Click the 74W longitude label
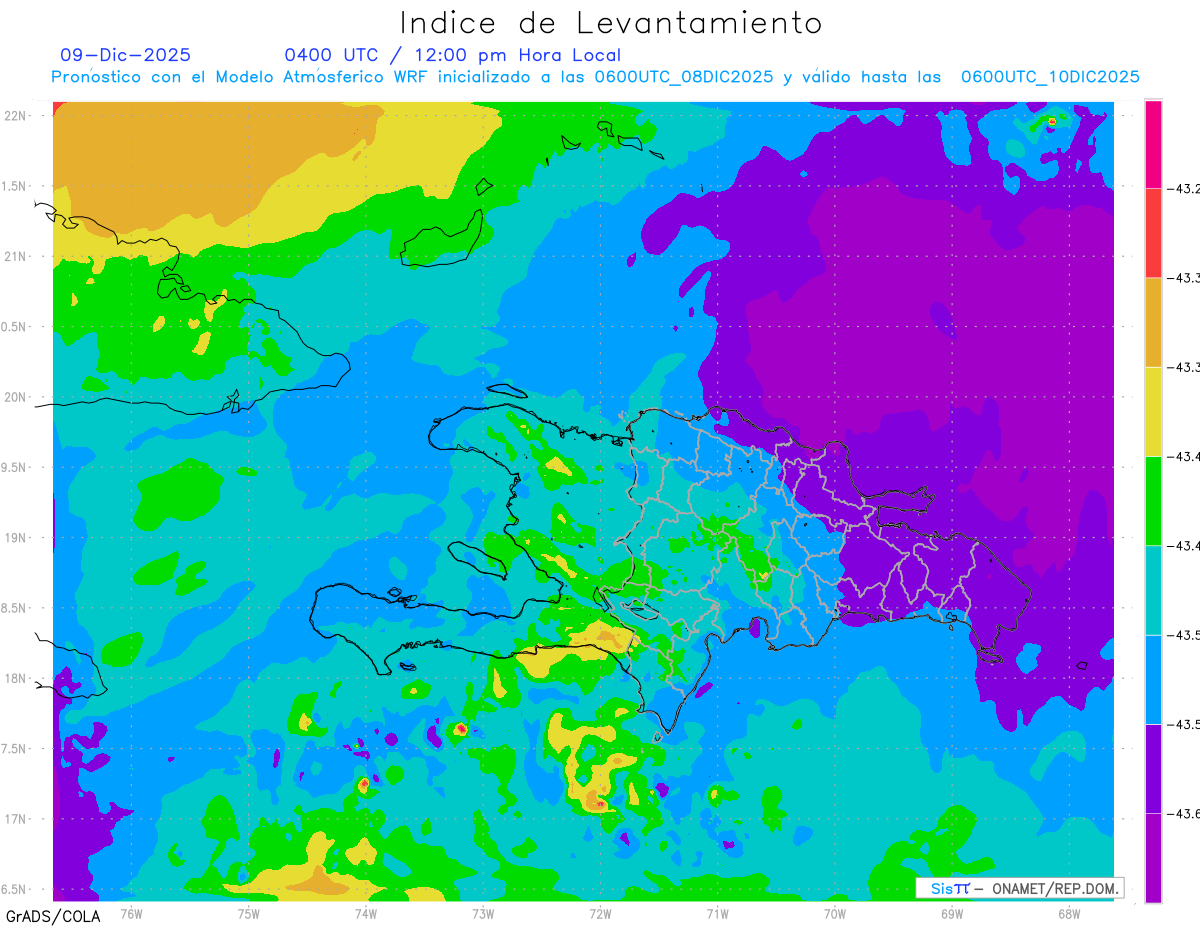The width and height of the screenshot is (1200, 927). coord(365,913)
